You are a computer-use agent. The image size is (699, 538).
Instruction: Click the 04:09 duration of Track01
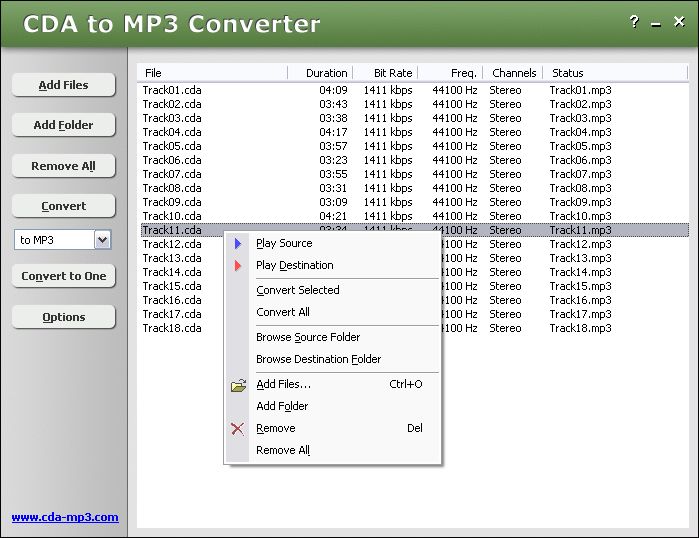pyautogui.click(x=333, y=90)
